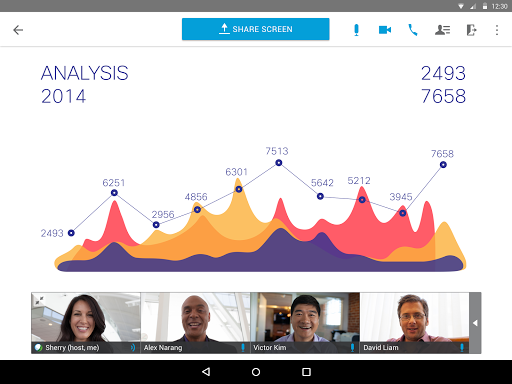Screen dimensions: 512x384
Task: Click the 7513 data point marker
Action: click(x=279, y=163)
